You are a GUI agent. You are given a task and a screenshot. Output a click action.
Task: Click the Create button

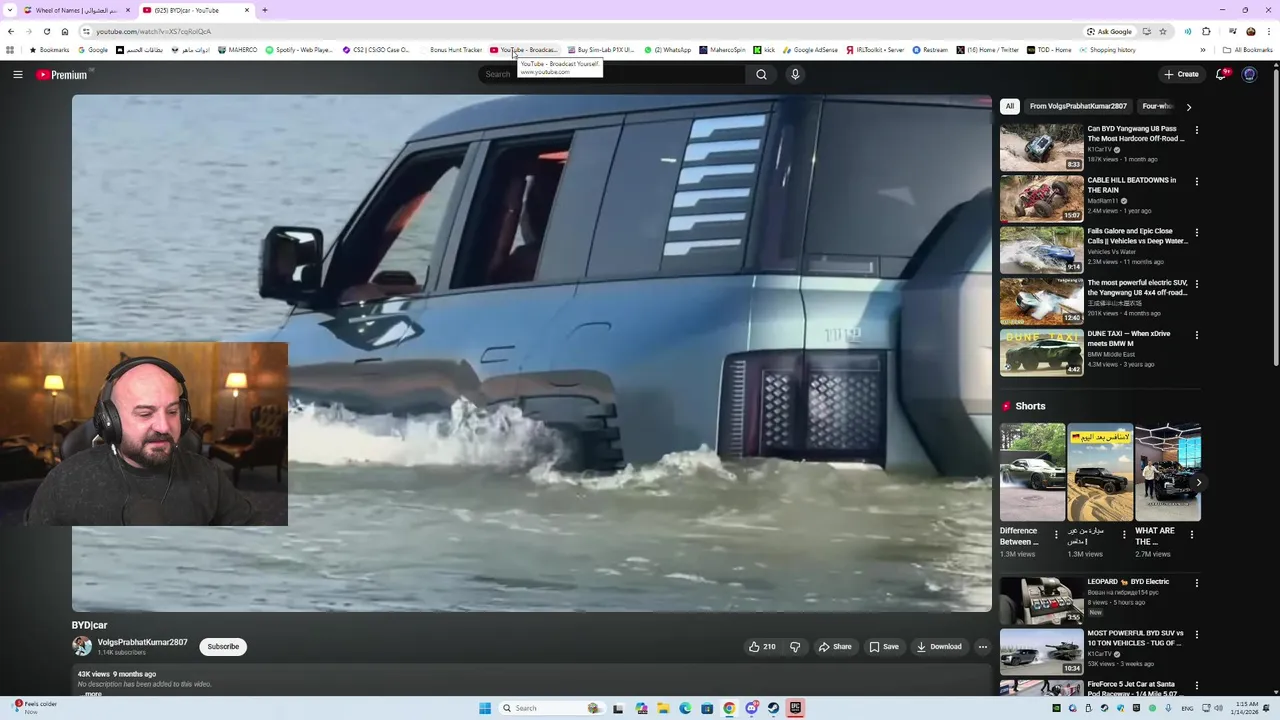coord(1181,74)
